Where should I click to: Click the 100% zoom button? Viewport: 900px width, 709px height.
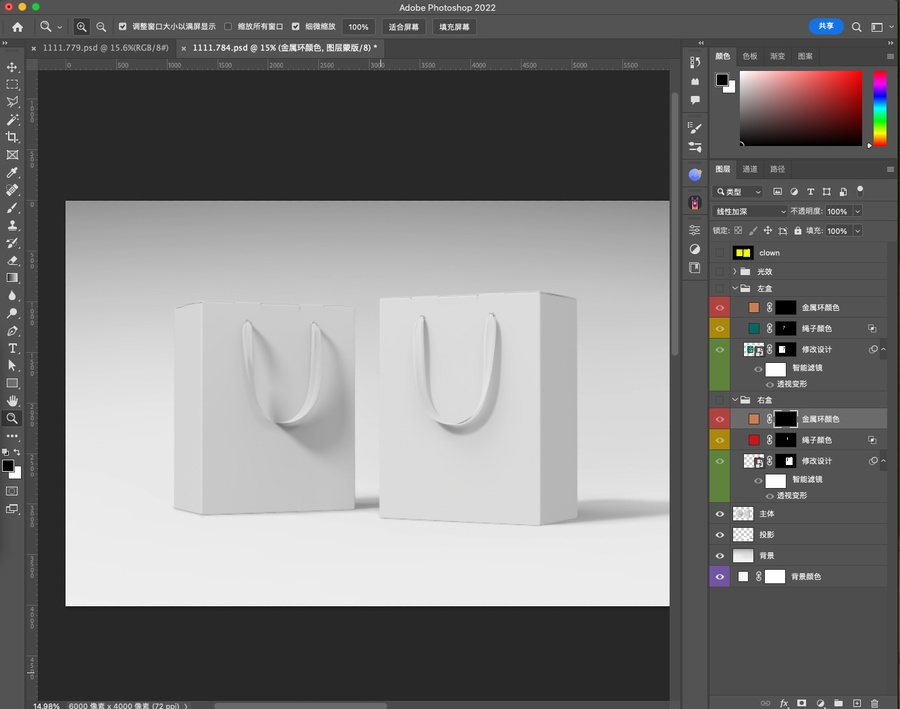(358, 27)
